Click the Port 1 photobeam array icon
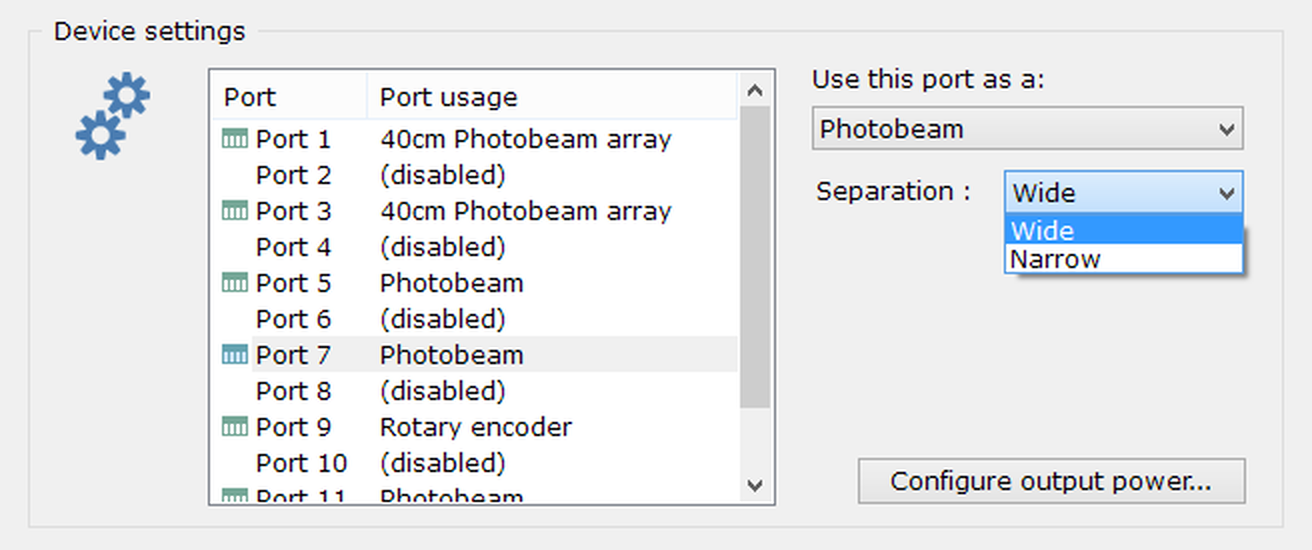This screenshot has width=1312, height=550. point(234,140)
